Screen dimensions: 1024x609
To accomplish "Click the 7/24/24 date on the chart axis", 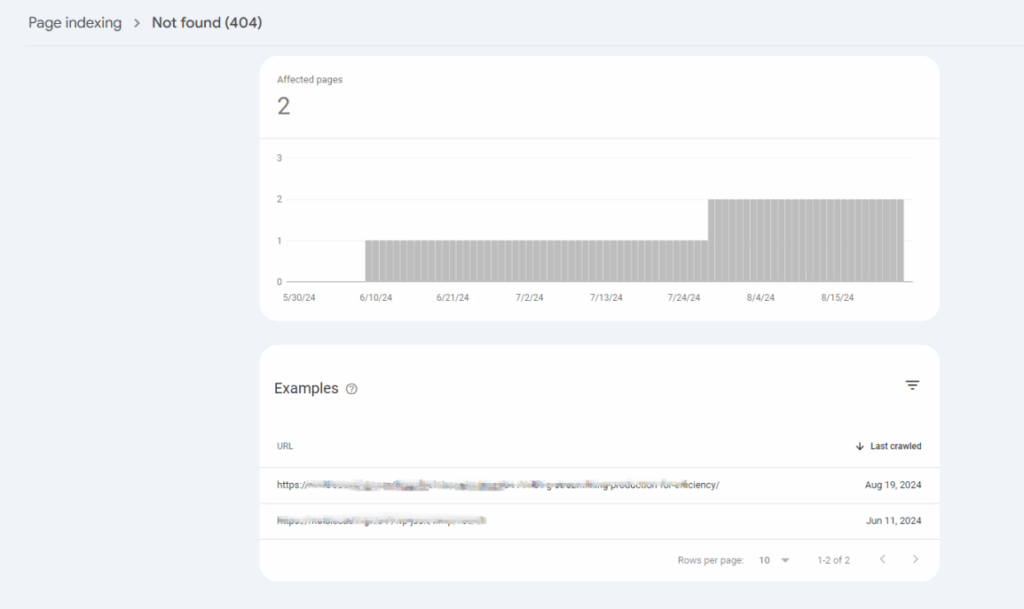I will (683, 298).
